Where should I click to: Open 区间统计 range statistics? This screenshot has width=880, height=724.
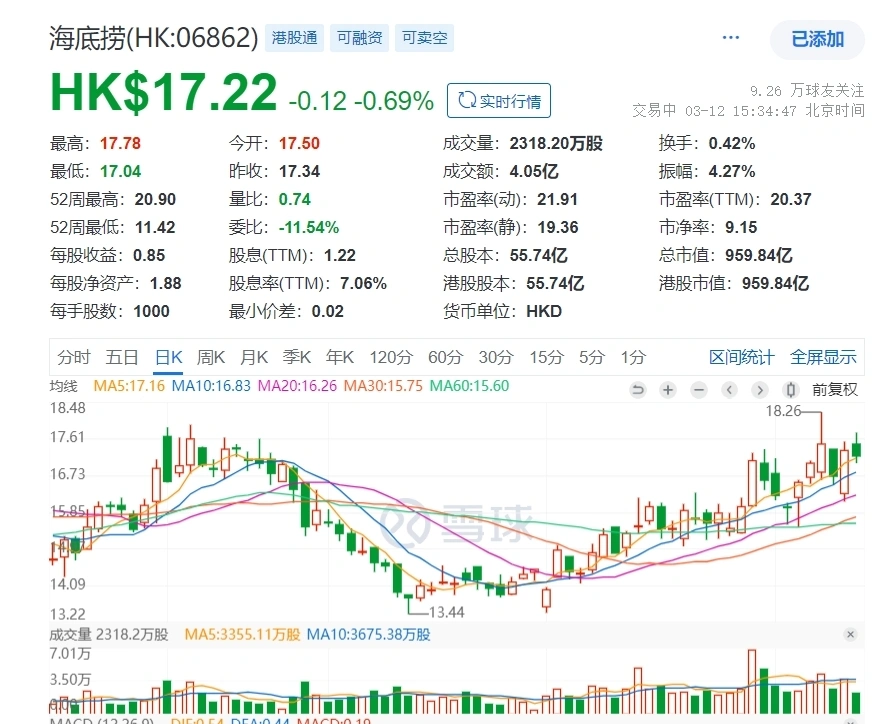(741, 357)
